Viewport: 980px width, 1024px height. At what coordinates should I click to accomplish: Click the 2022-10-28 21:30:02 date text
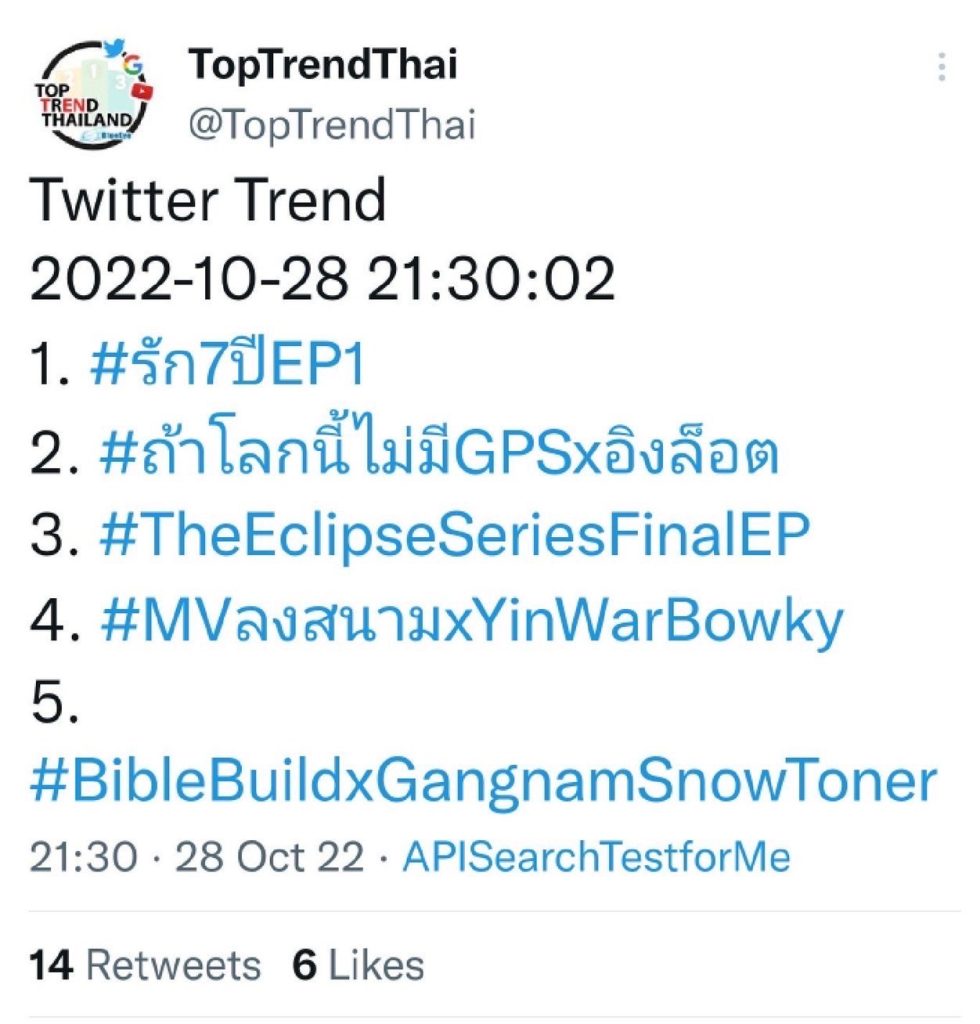tap(322, 281)
